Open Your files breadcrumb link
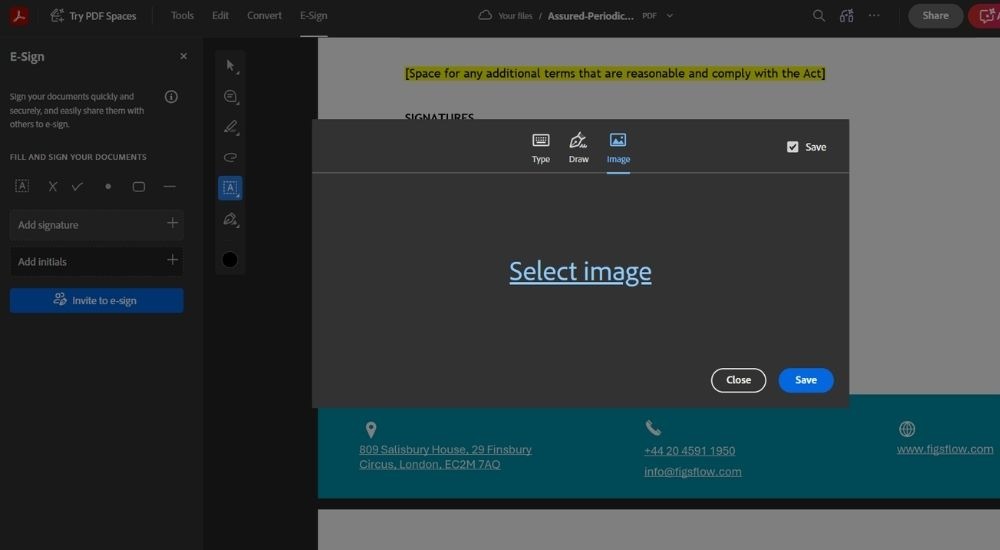This screenshot has height=550, width=1000. tap(515, 16)
